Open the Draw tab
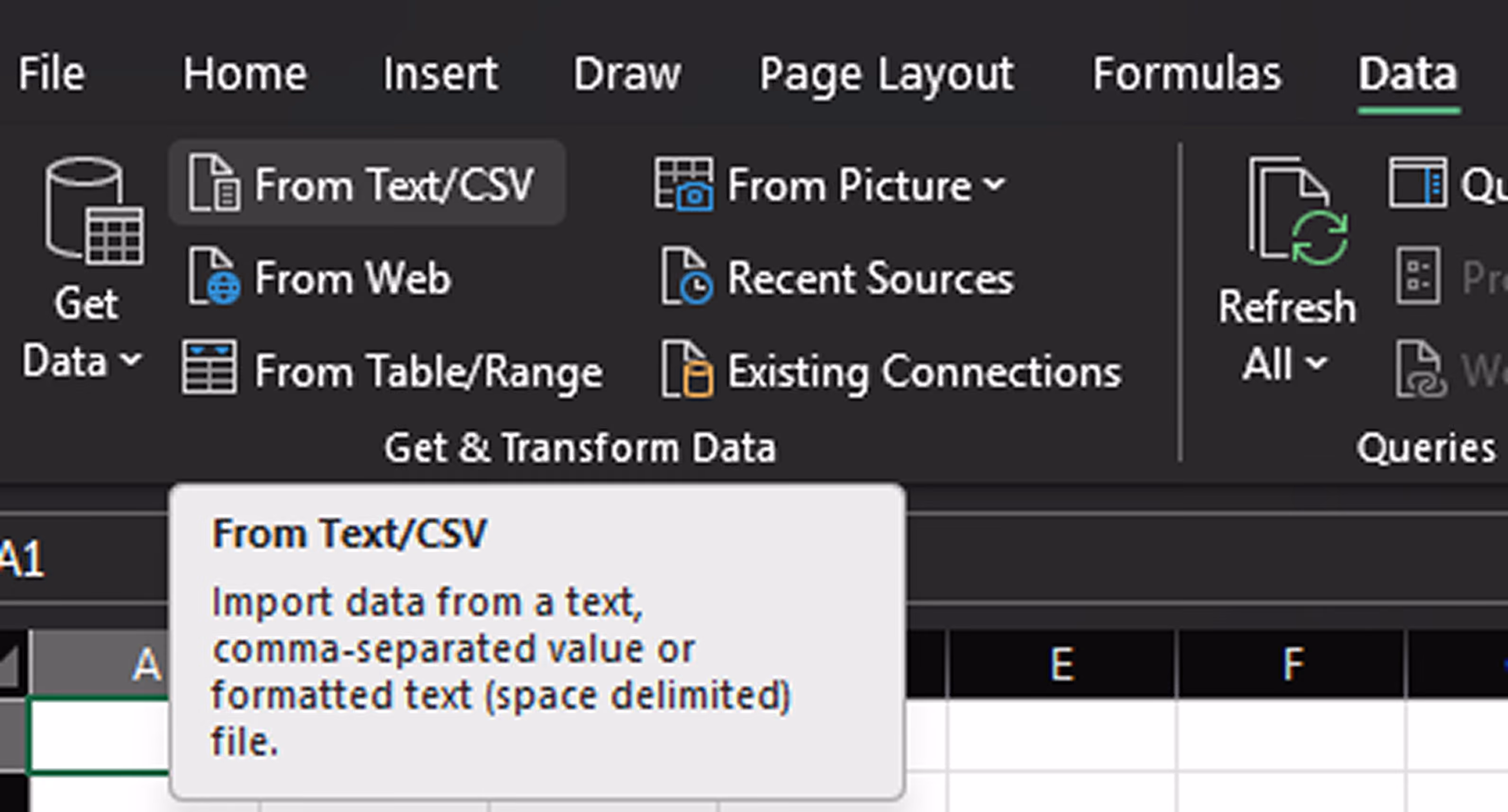The width and height of the screenshot is (1508, 812). coord(627,74)
